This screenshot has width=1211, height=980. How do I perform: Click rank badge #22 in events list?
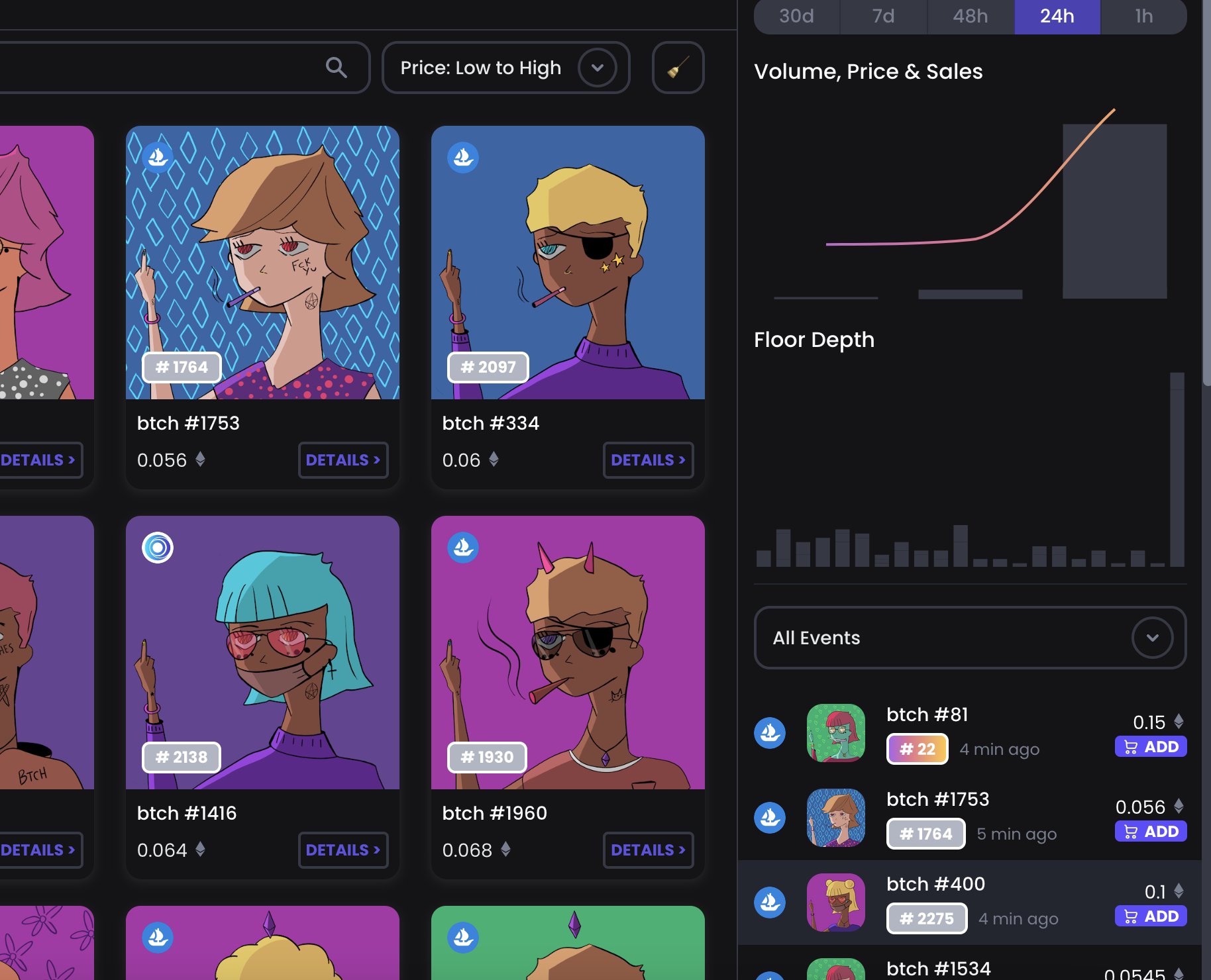917,749
